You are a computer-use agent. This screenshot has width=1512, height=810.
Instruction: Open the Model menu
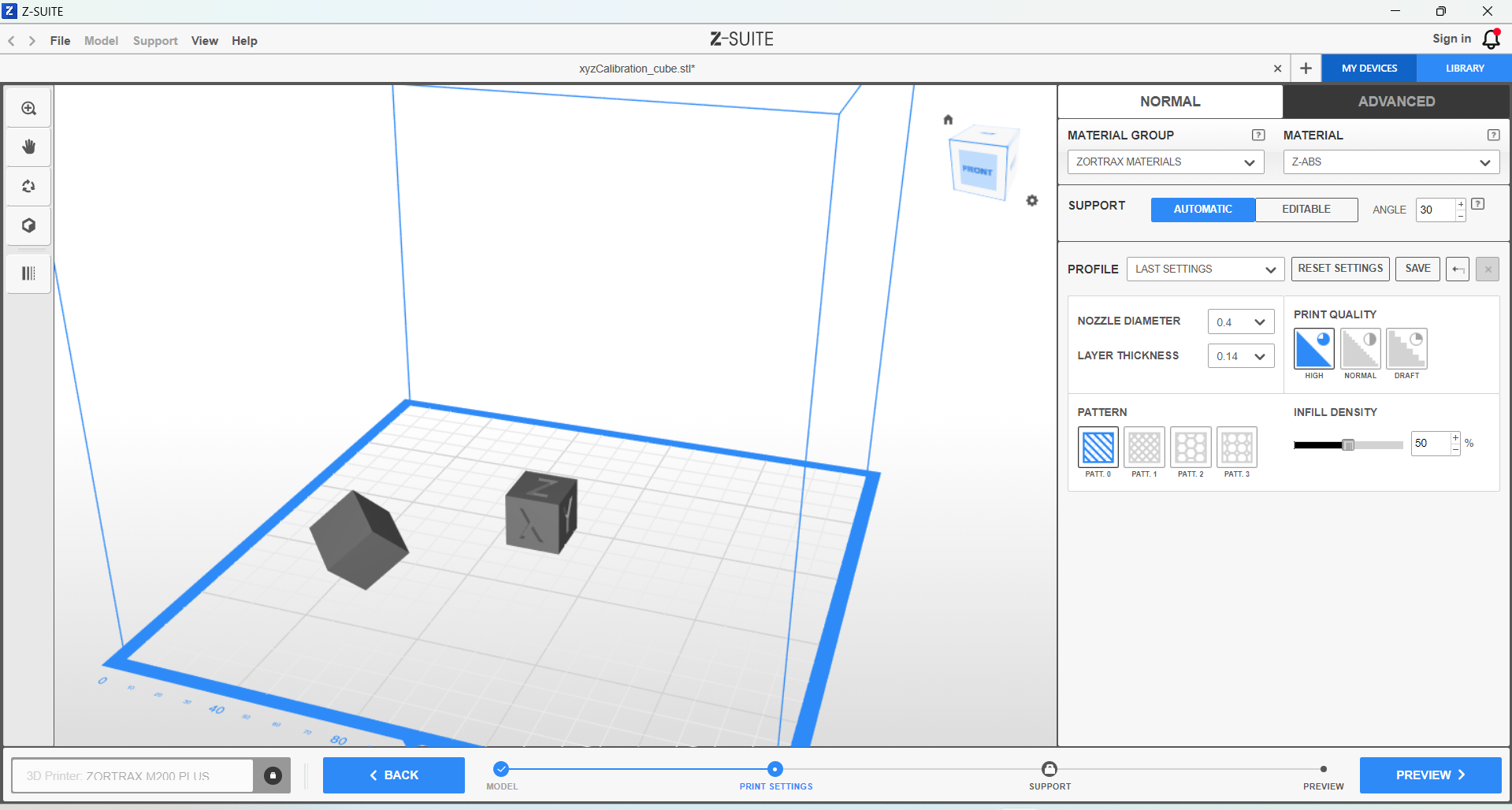pyautogui.click(x=101, y=41)
